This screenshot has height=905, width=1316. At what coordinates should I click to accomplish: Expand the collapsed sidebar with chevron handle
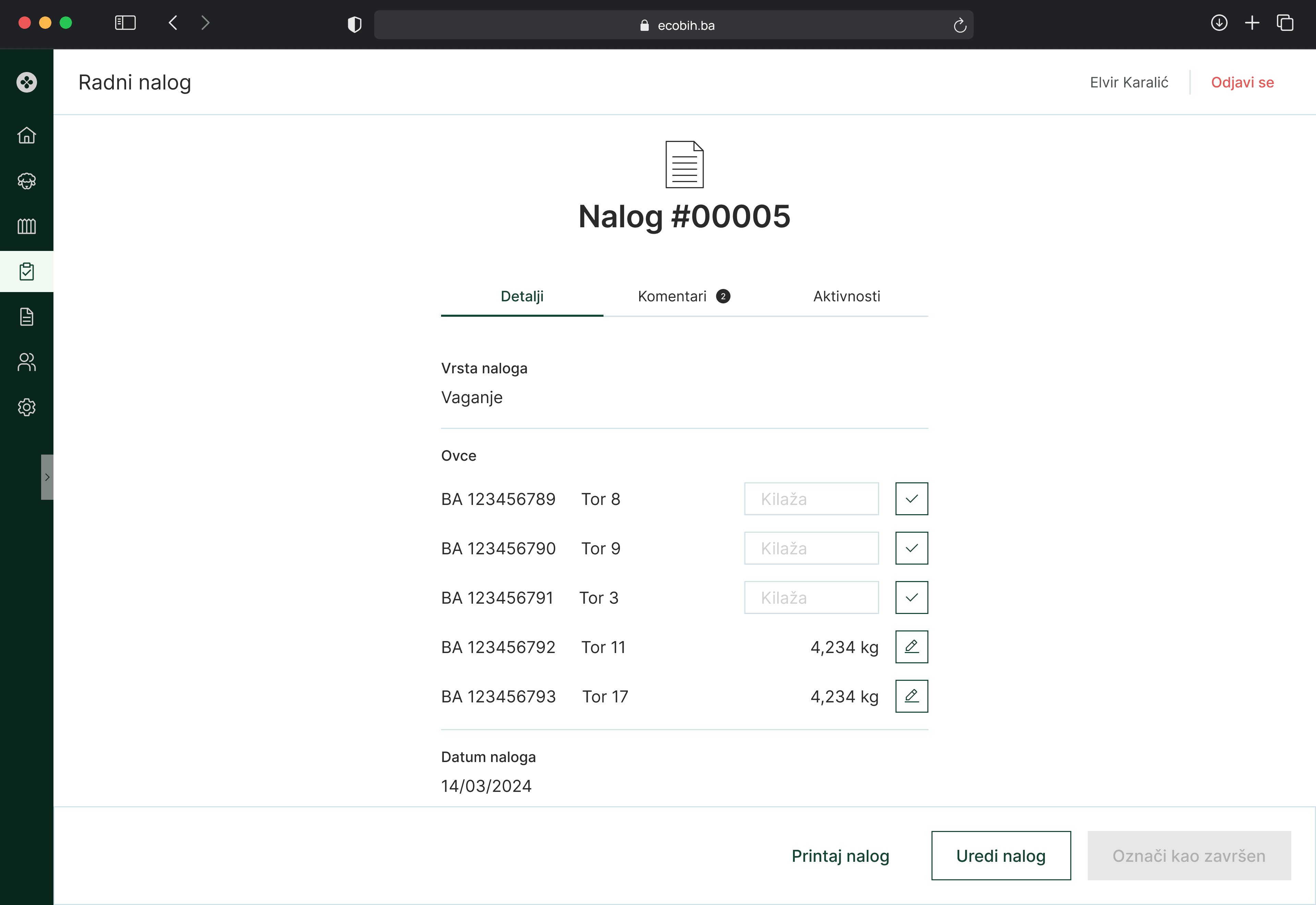47,477
